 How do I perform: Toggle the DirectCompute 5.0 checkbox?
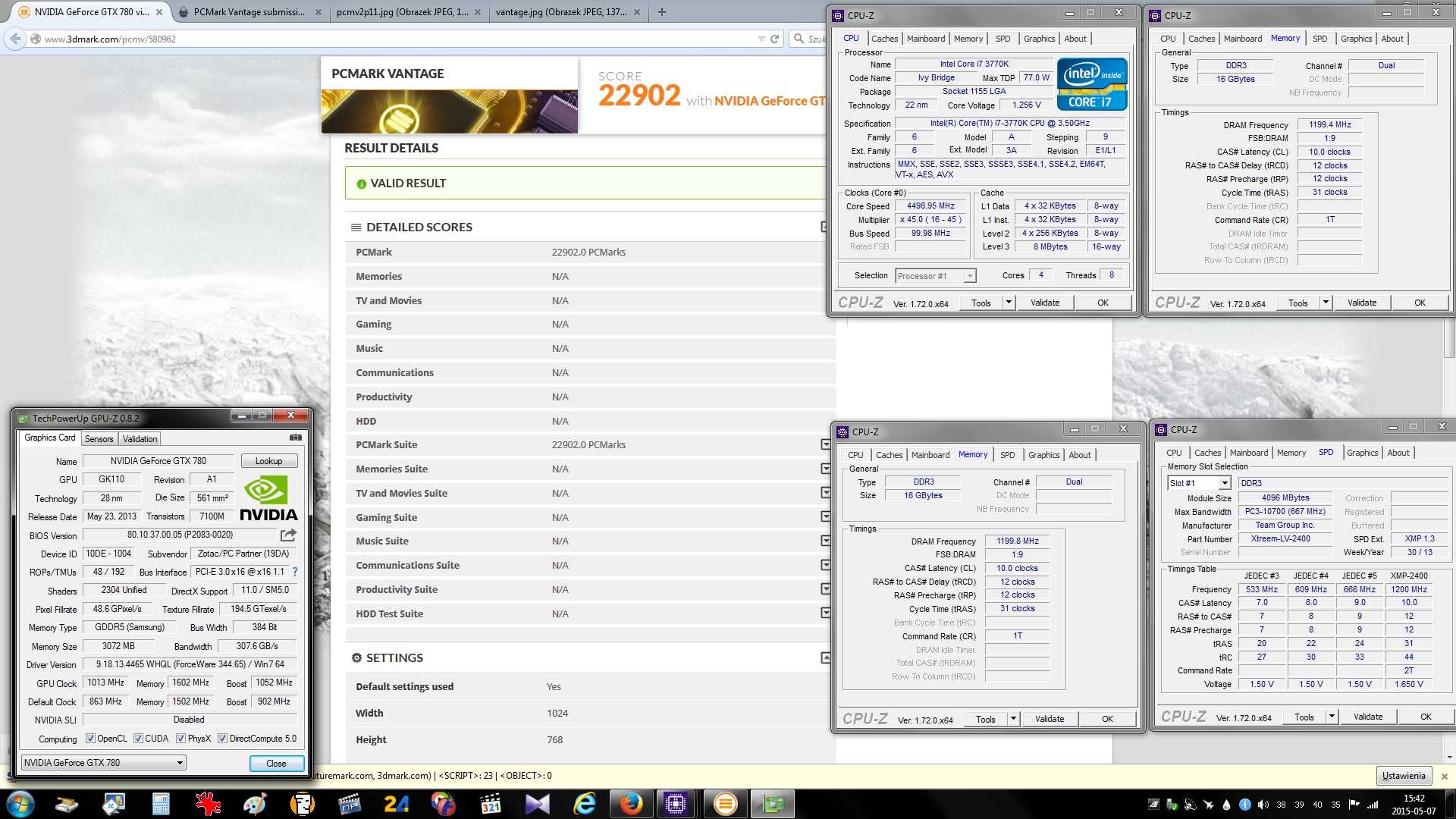[222, 739]
